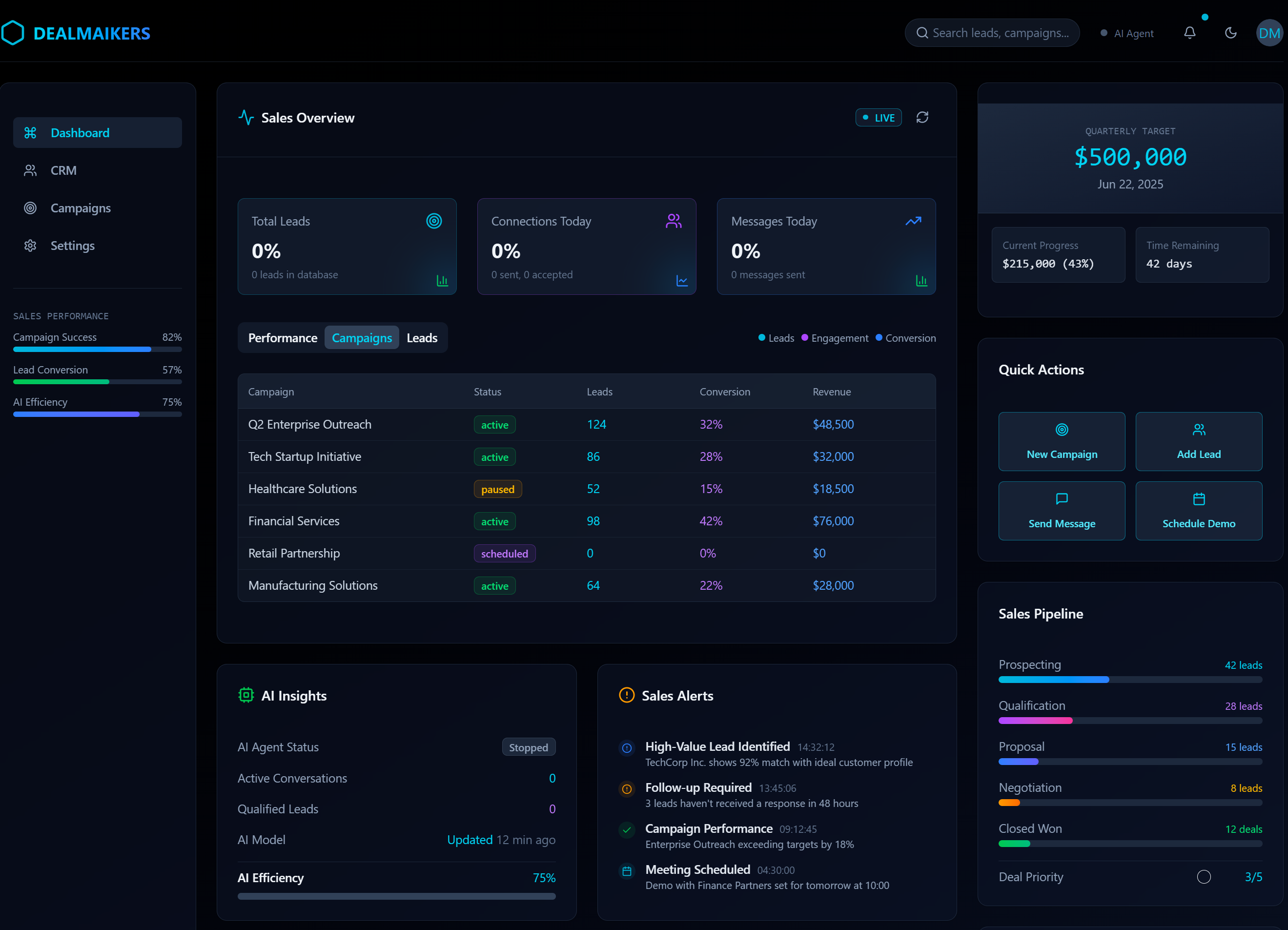Toggle the LIVE indicator
Screen dimensions: 1288x930
tap(879, 117)
